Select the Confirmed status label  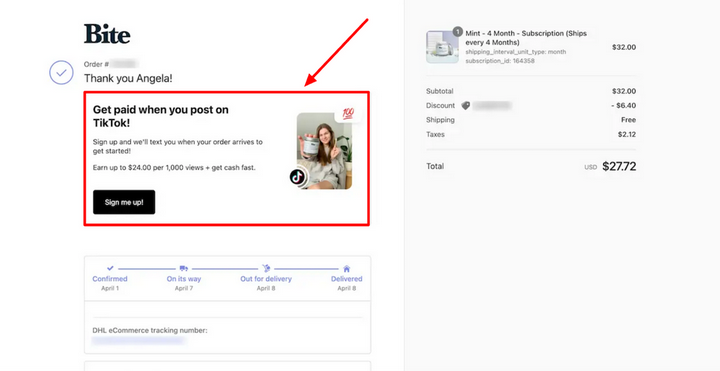pyautogui.click(x=110, y=279)
